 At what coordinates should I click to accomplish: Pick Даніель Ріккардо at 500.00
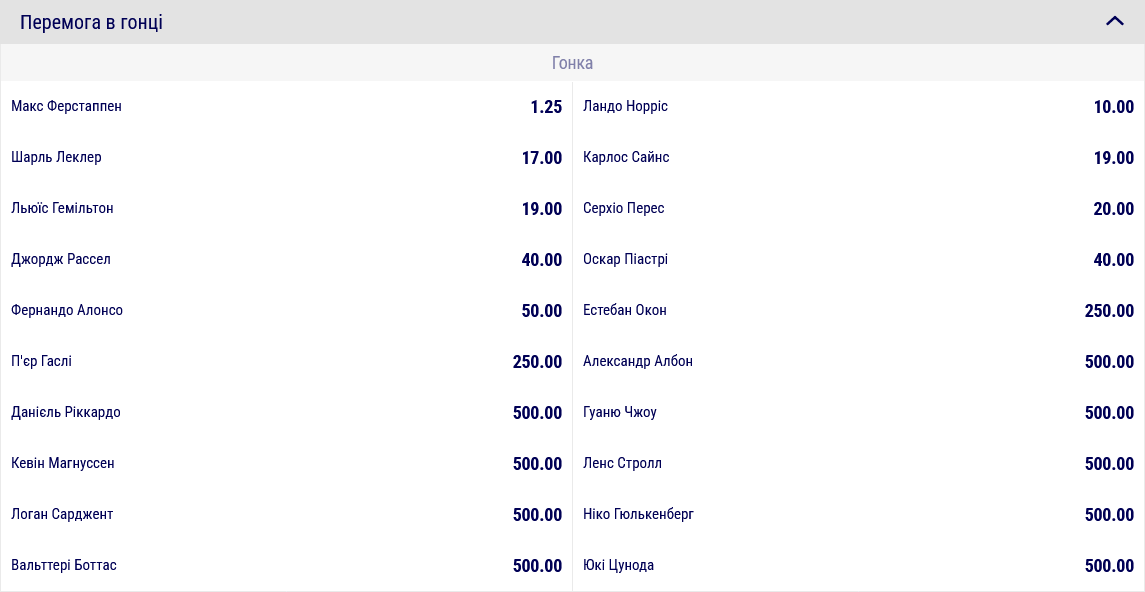click(537, 413)
